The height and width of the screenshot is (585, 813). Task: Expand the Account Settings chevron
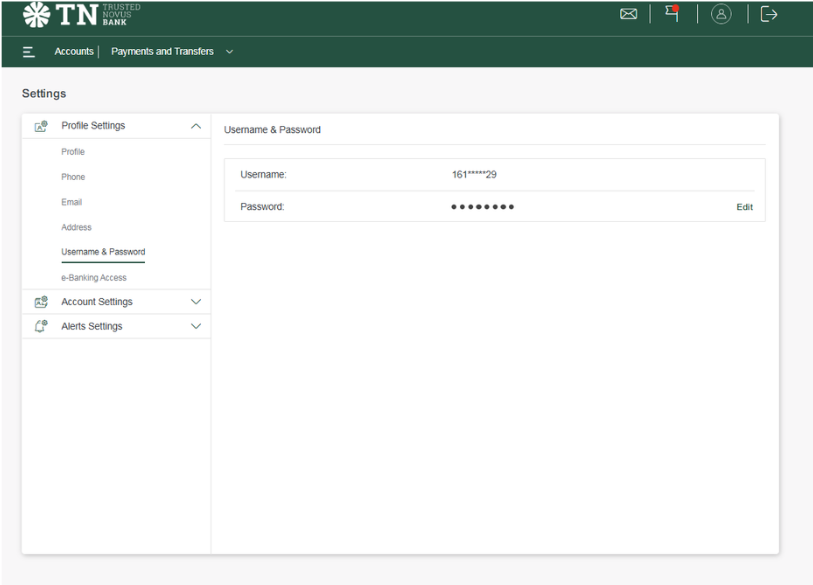point(196,302)
